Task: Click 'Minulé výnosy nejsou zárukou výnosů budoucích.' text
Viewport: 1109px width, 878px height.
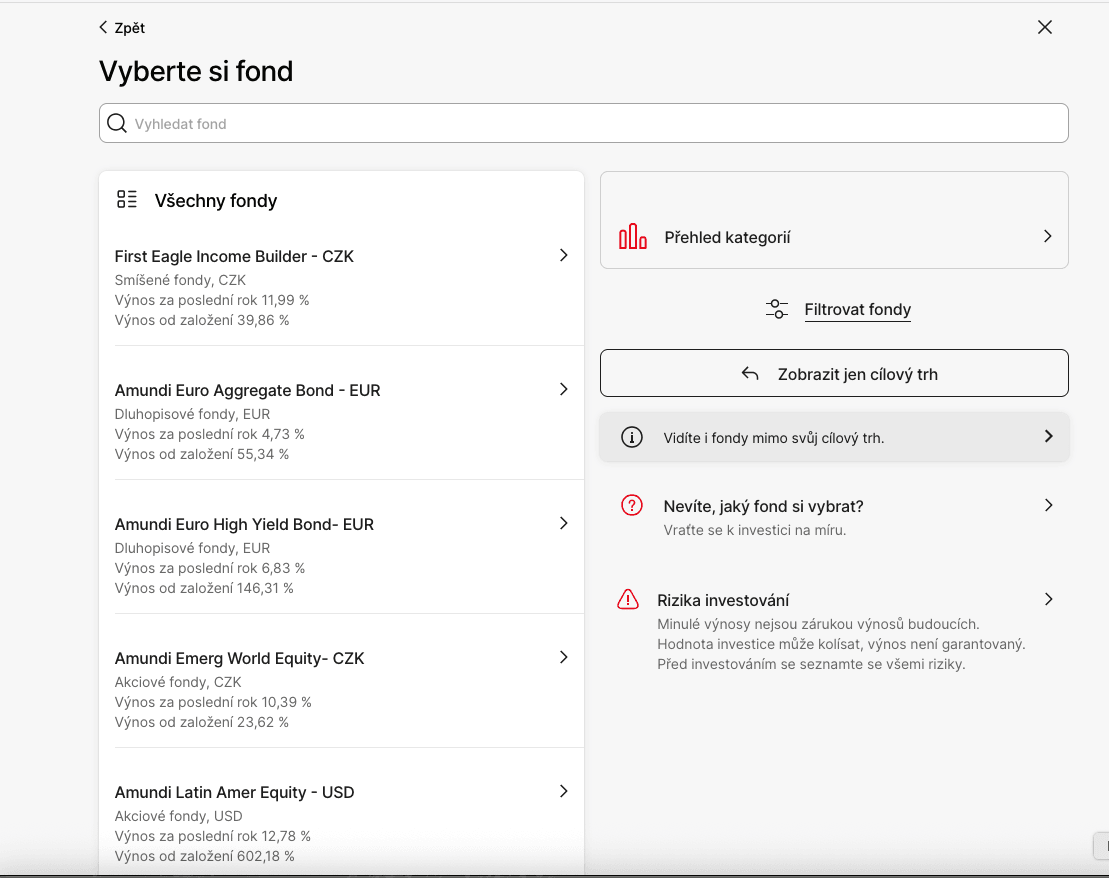Action: point(818,624)
